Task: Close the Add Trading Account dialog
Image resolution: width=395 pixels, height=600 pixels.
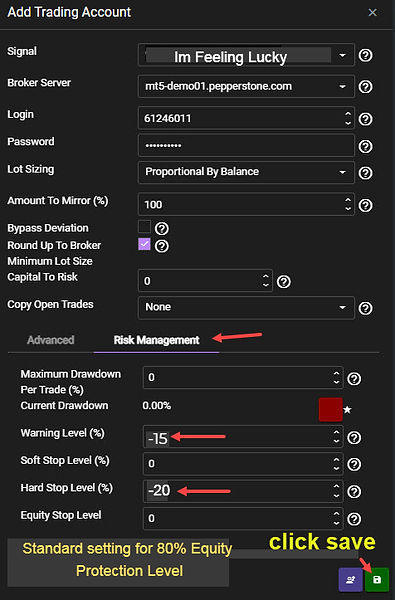Action: coord(372,13)
